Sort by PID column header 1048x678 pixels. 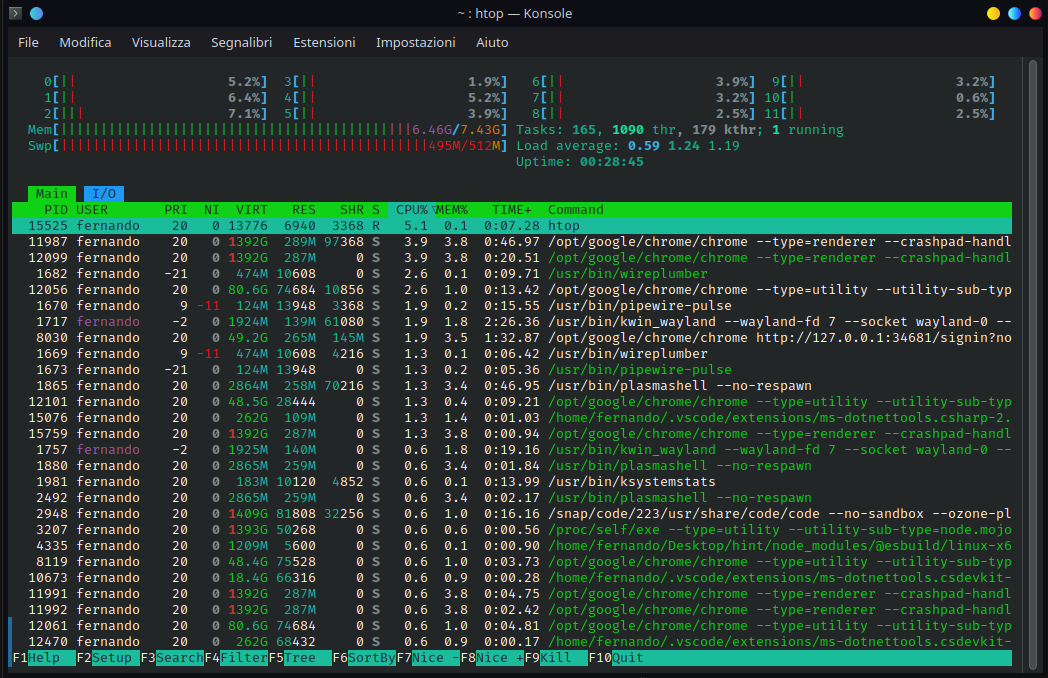click(55, 210)
